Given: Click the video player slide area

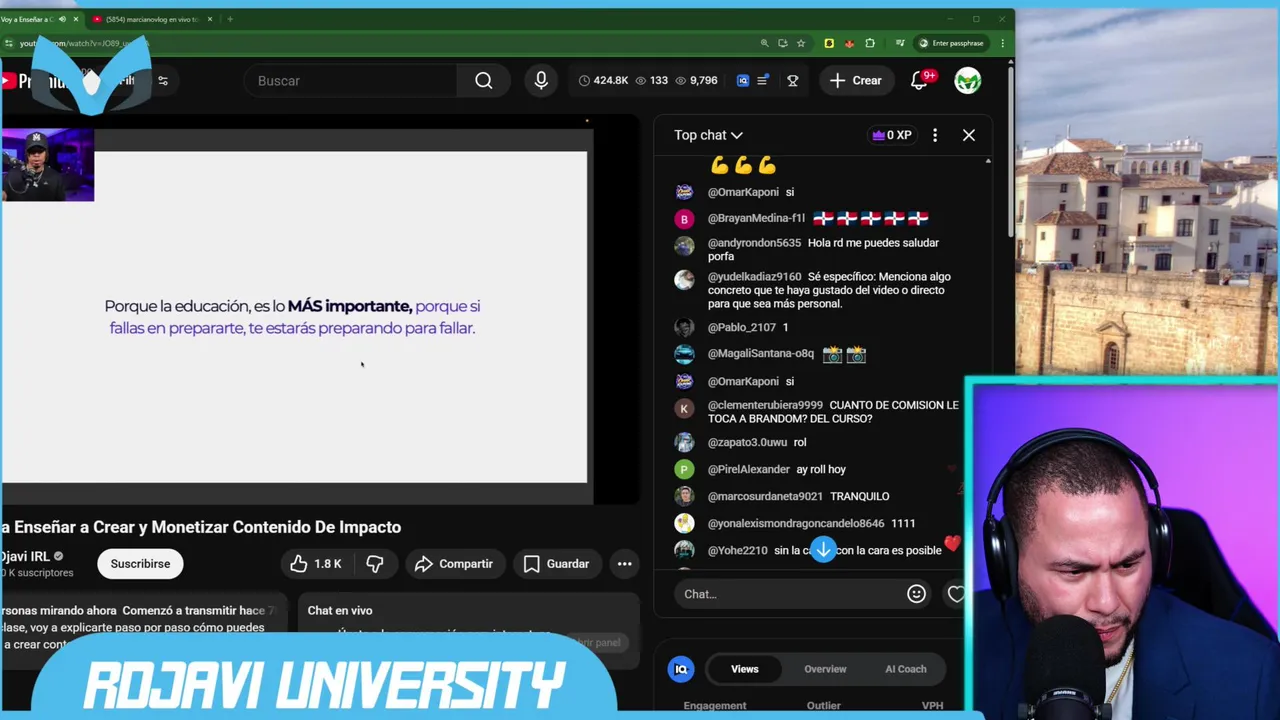Looking at the screenshot, I should (294, 317).
